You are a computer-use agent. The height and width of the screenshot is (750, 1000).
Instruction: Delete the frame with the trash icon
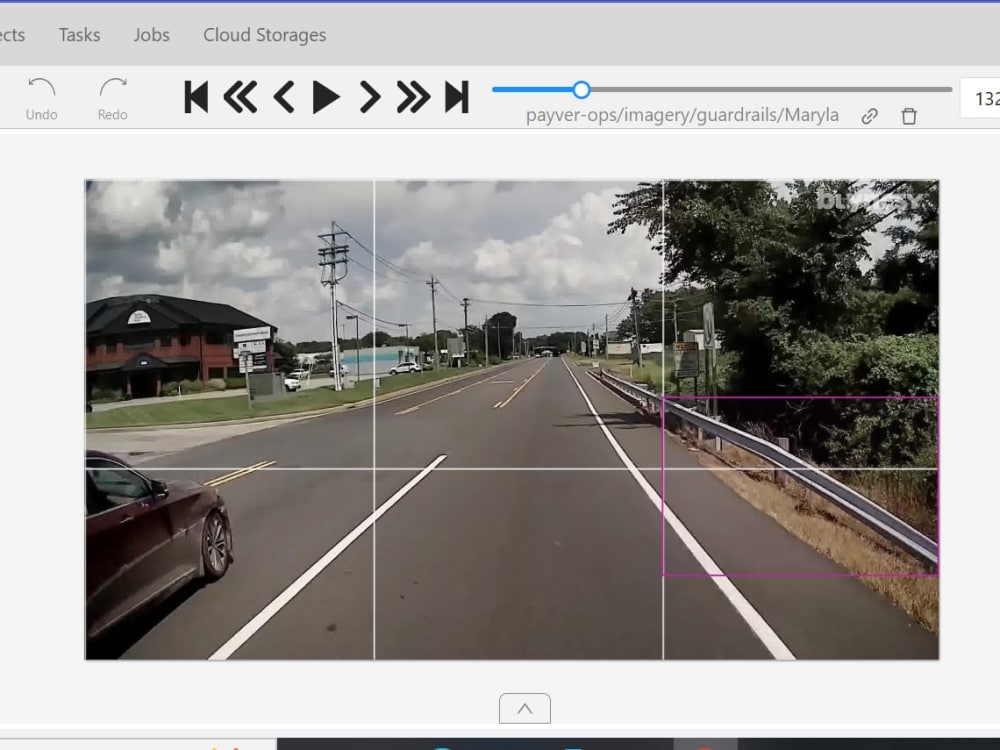pyautogui.click(x=909, y=116)
